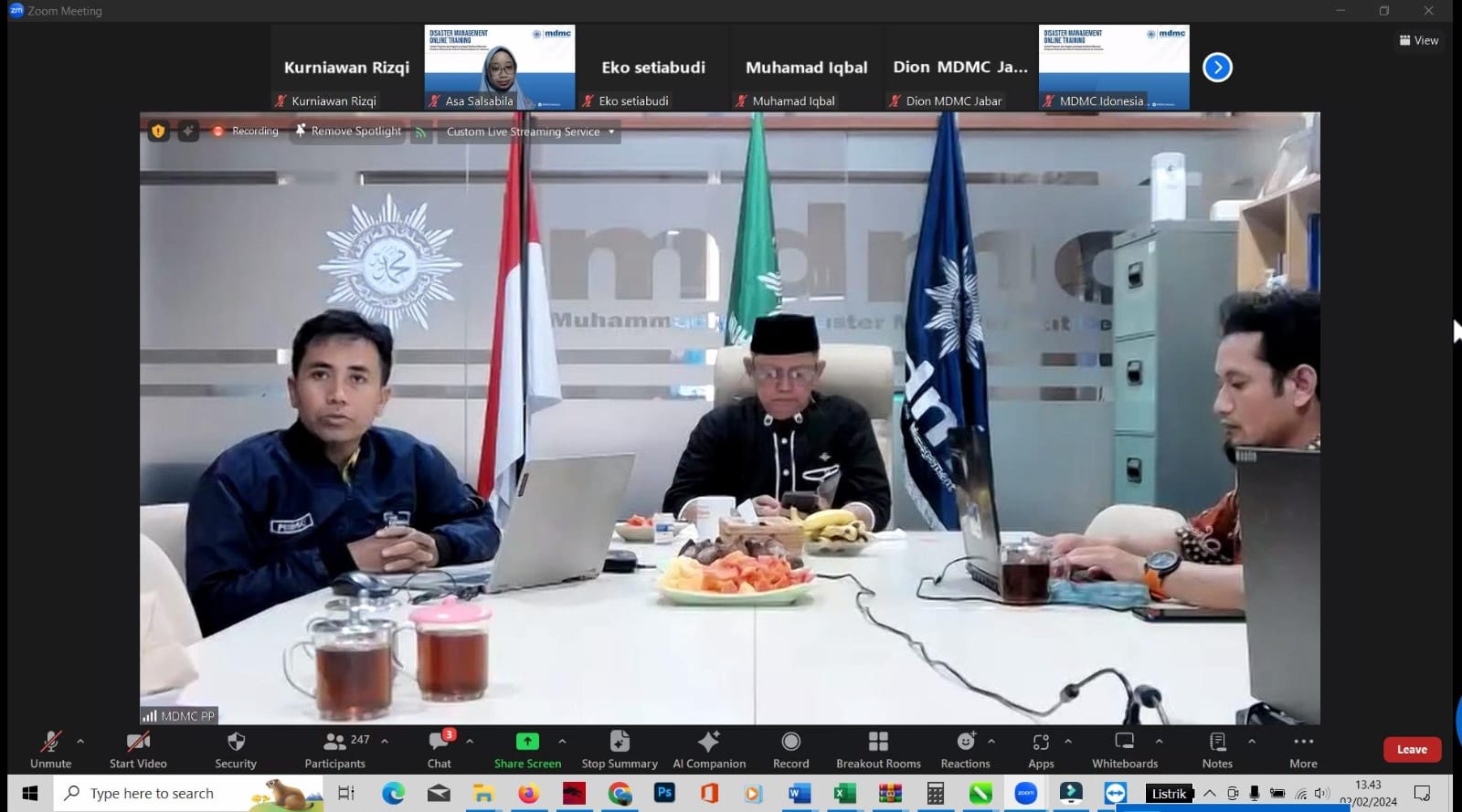This screenshot has height=812, width=1462.
Task: Open the Whiteboards tool
Action: tap(1125, 749)
